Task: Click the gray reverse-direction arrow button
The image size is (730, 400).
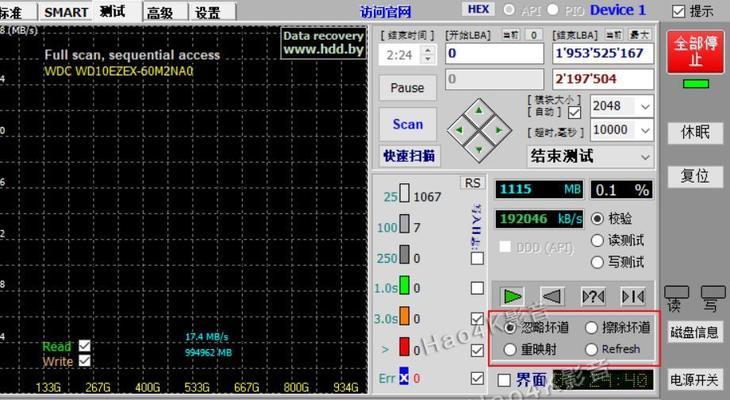Action: (552, 296)
